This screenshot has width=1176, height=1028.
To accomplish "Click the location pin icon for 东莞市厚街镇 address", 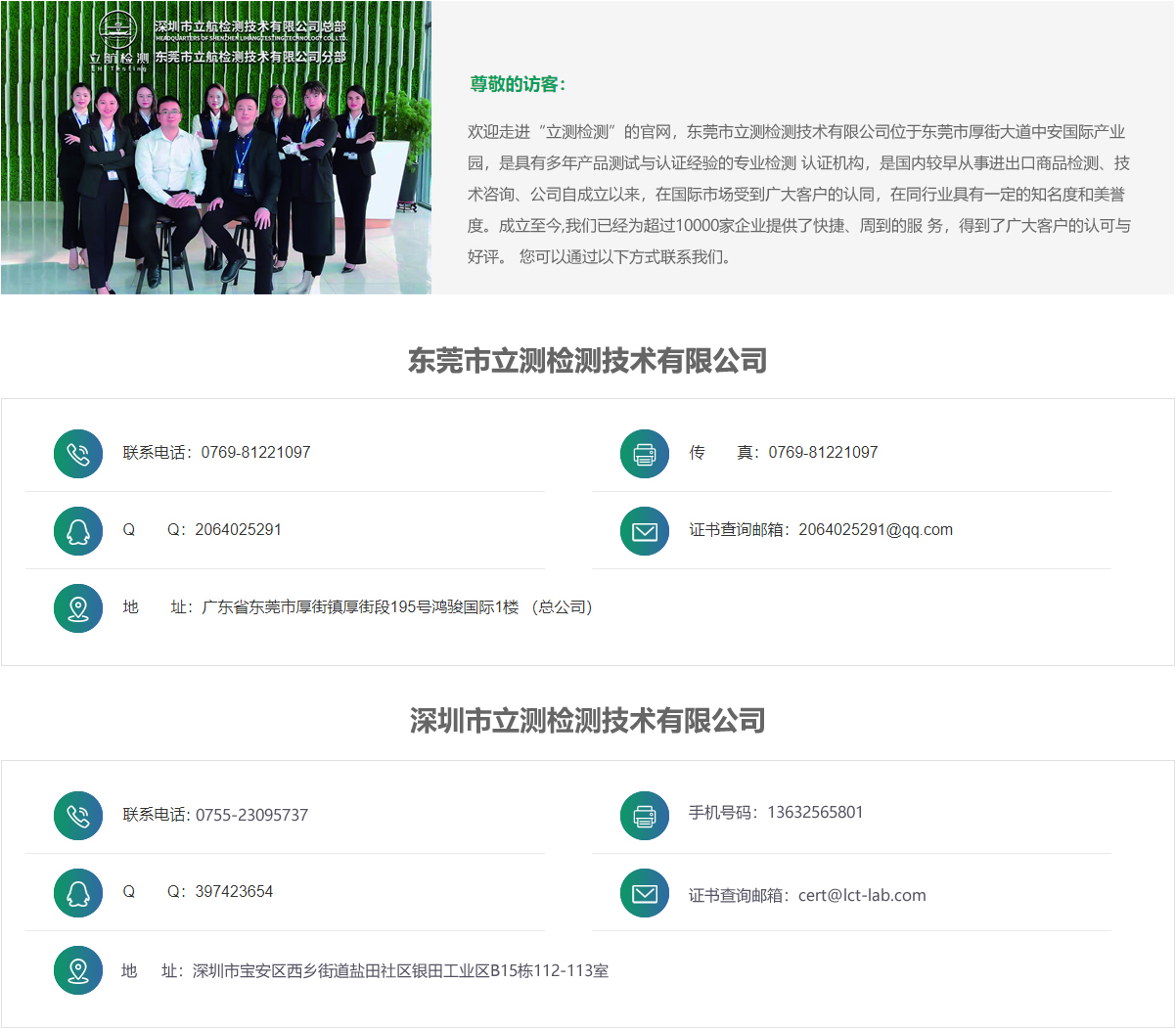I will point(78,608).
